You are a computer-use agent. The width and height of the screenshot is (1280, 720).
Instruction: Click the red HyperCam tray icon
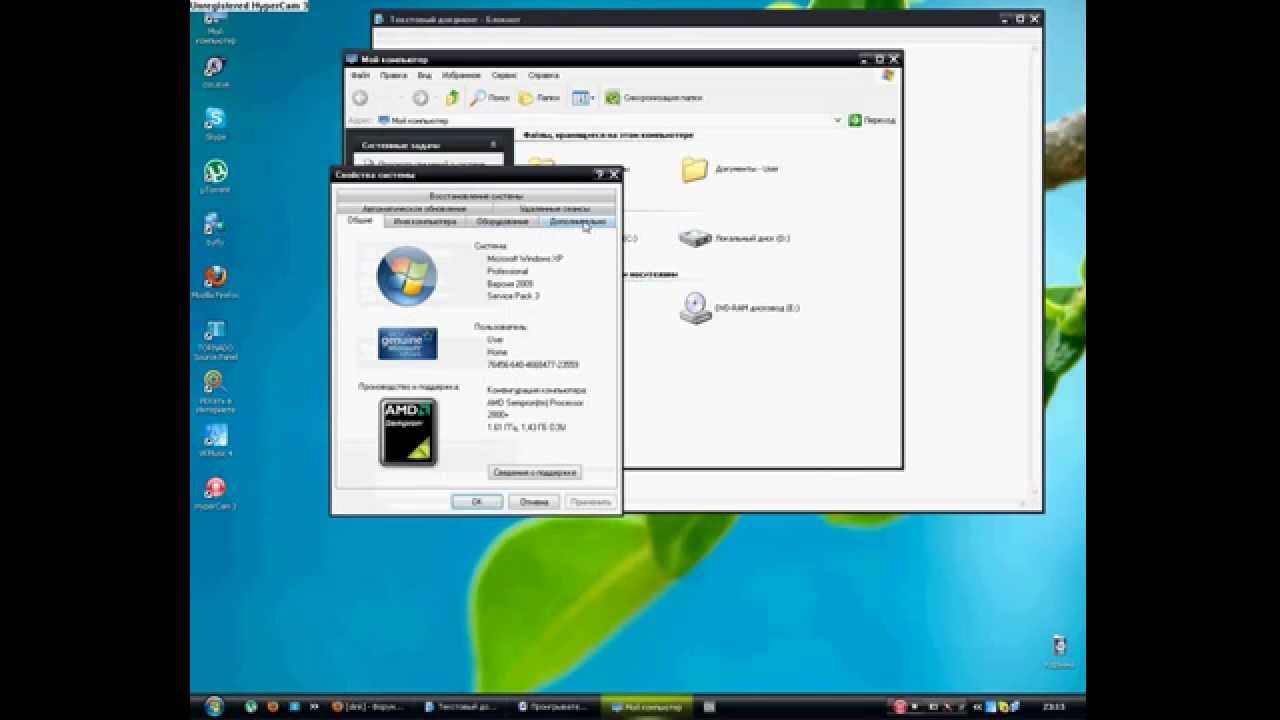[900, 706]
